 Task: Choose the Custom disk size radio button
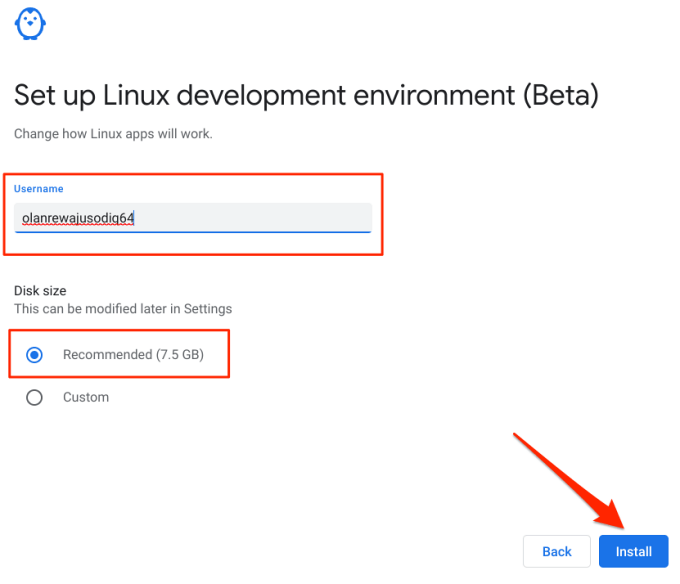pos(35,397)
